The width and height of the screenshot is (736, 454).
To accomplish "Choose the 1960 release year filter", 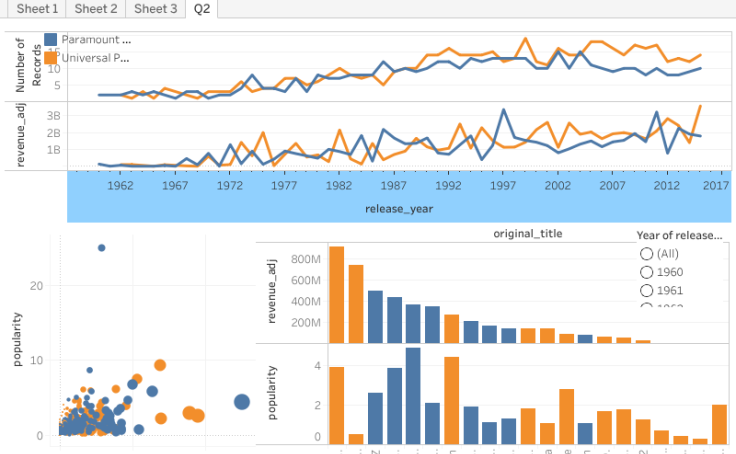I will [x=646, y=272].
